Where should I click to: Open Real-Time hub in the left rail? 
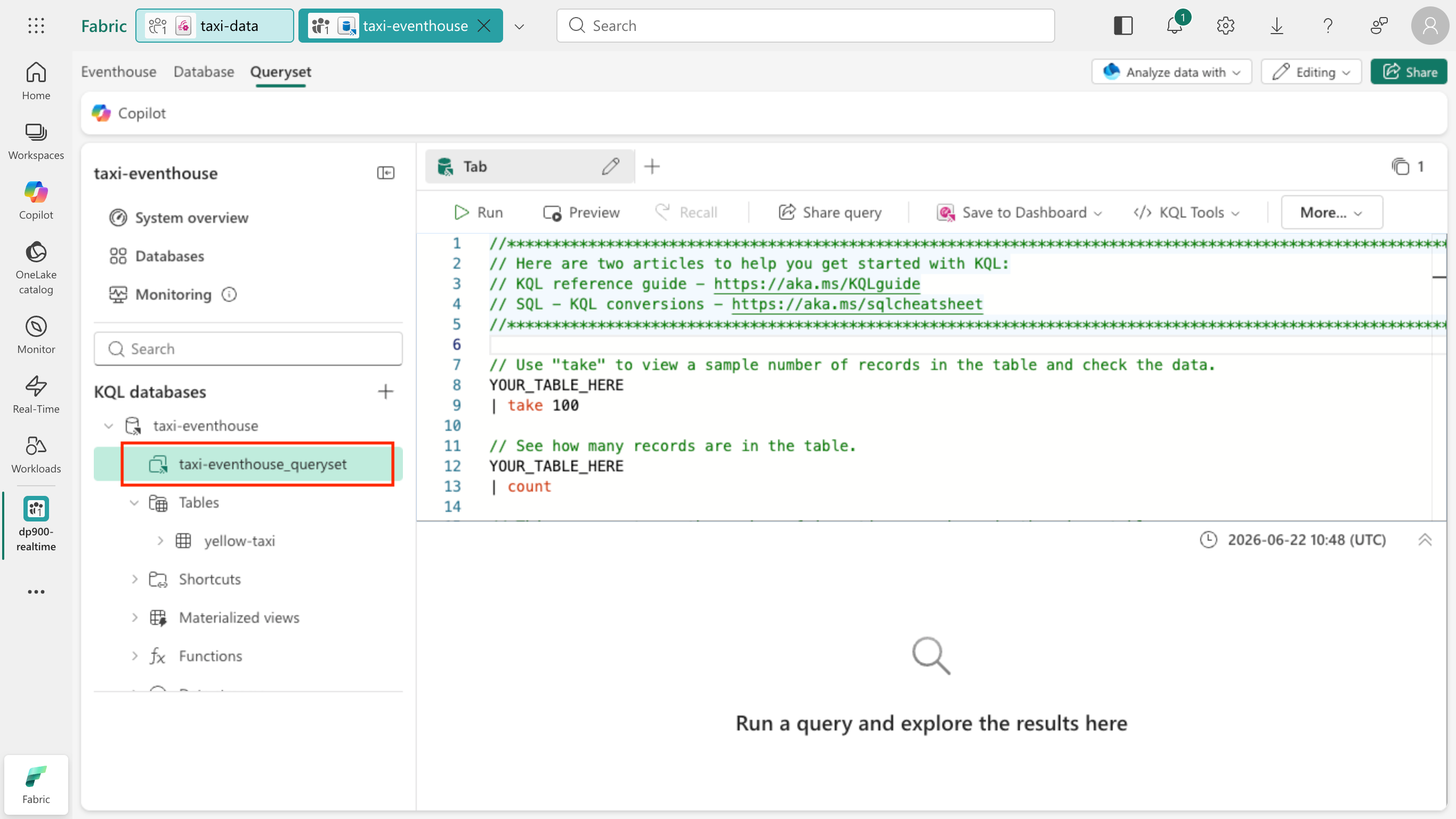36,395
